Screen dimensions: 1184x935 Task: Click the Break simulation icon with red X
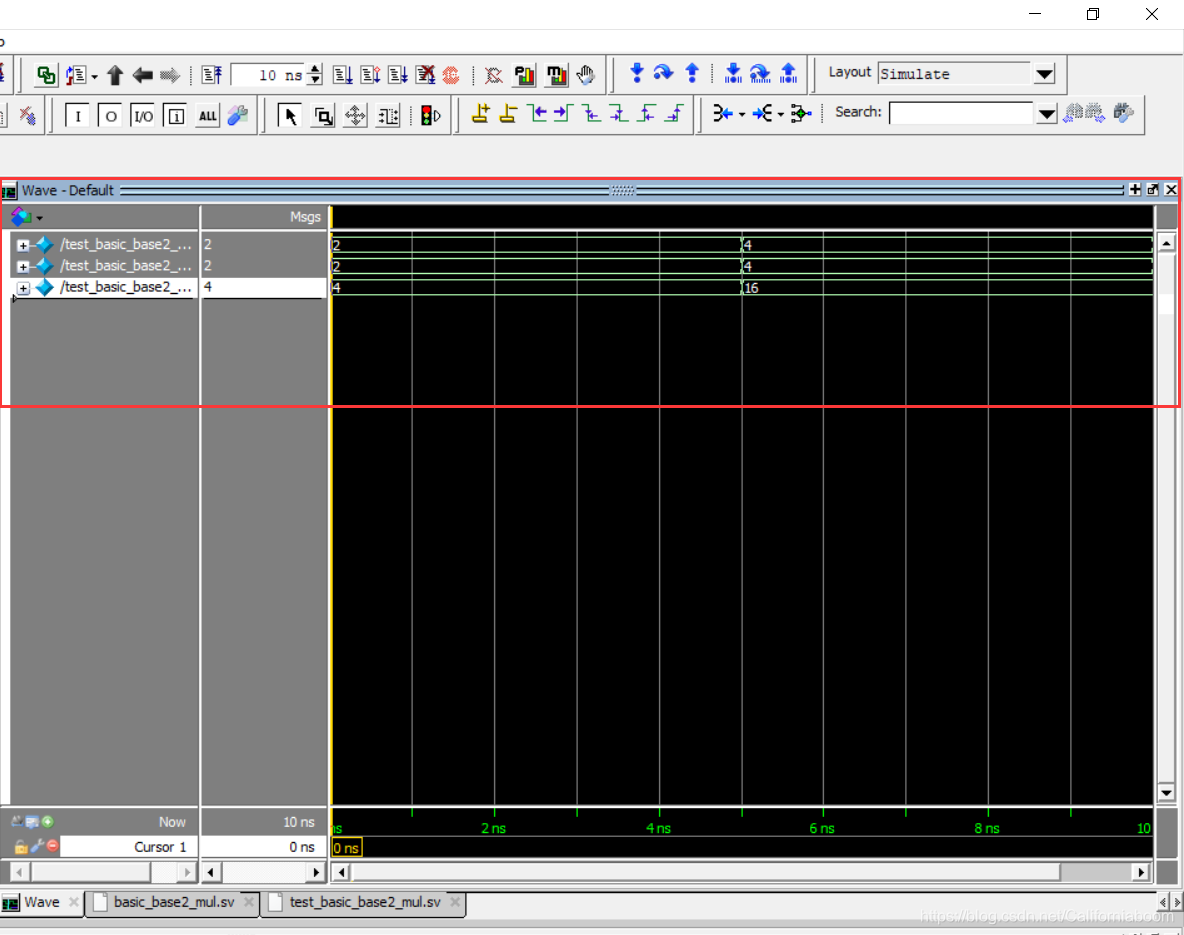point(426,75)
